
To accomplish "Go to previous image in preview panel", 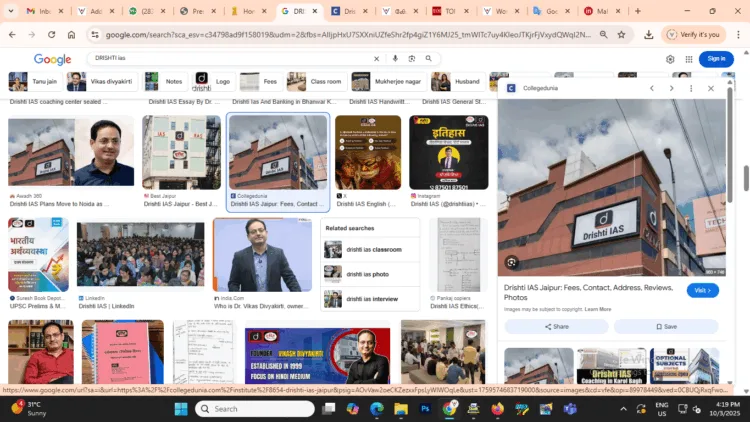I will coord(651,88).
